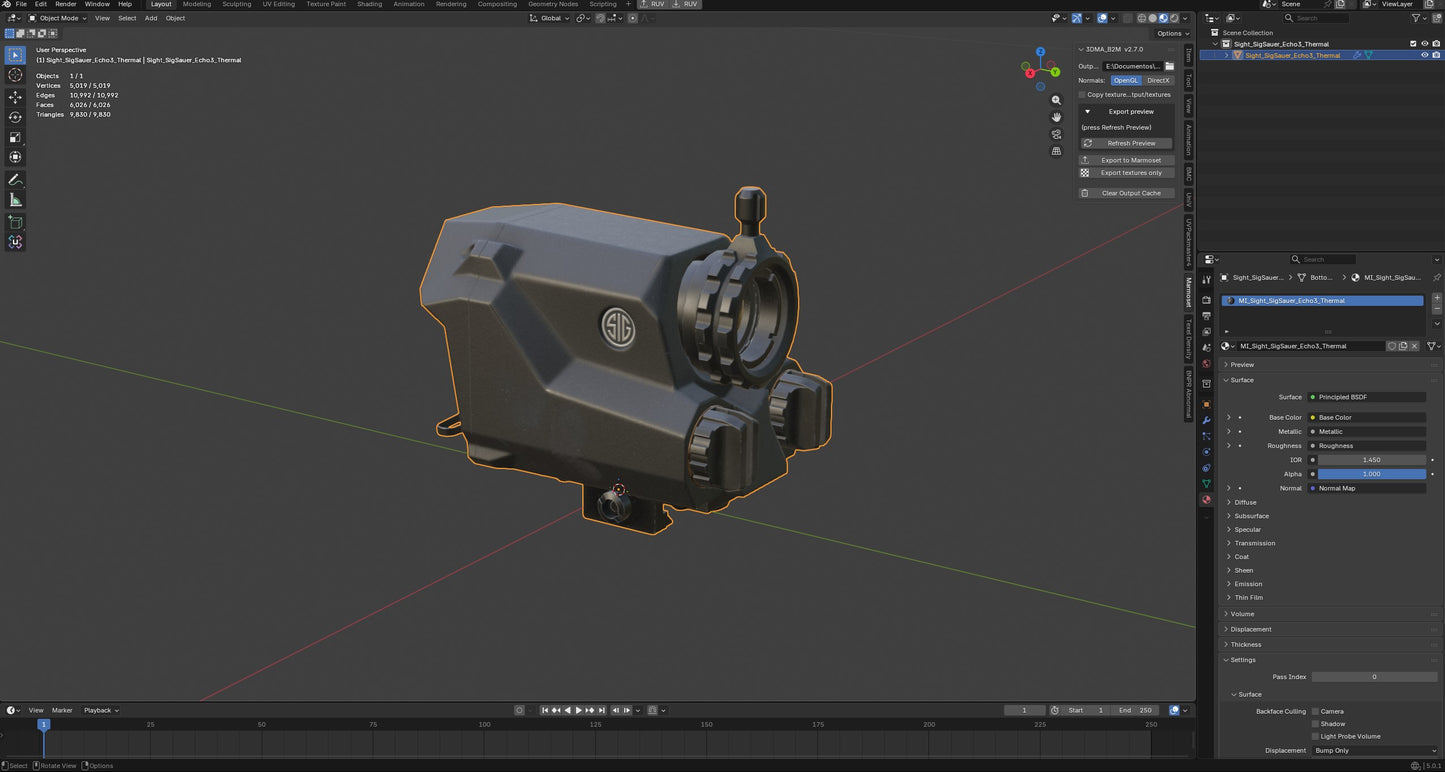The image size is (1445, 772).
Task: Hide Sight_SigSauer_Echo3_Thermal mesh object in viewport
Action: (x=1425, y=55)
